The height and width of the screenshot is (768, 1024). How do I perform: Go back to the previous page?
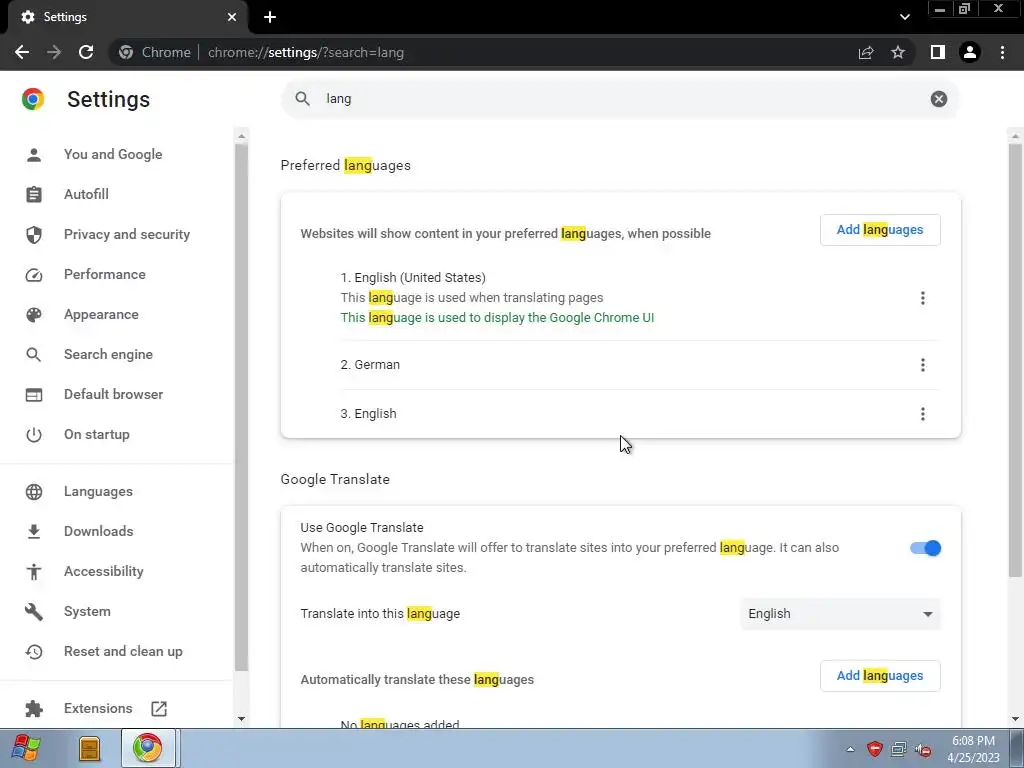(x=22, y=52)
